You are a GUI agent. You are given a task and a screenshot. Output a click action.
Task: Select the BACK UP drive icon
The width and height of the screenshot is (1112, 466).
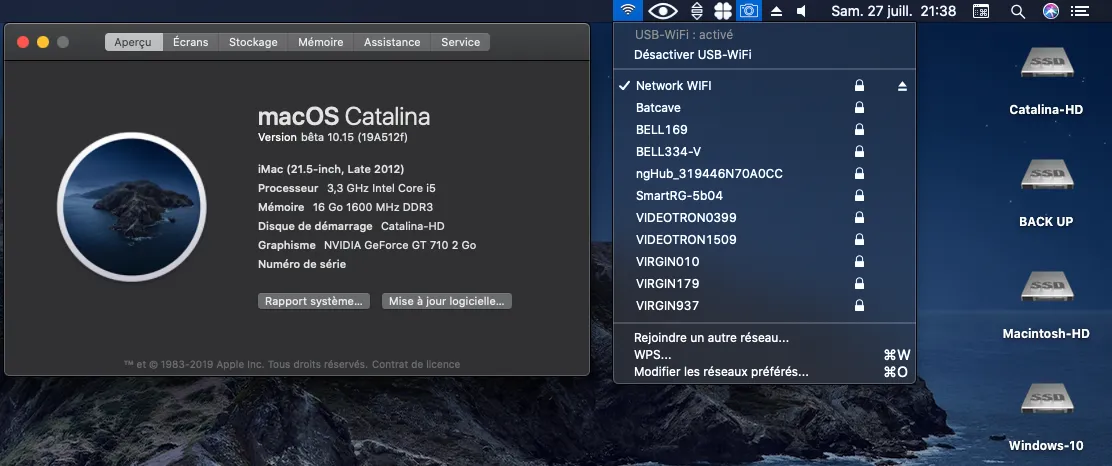tap(1047, 174)
